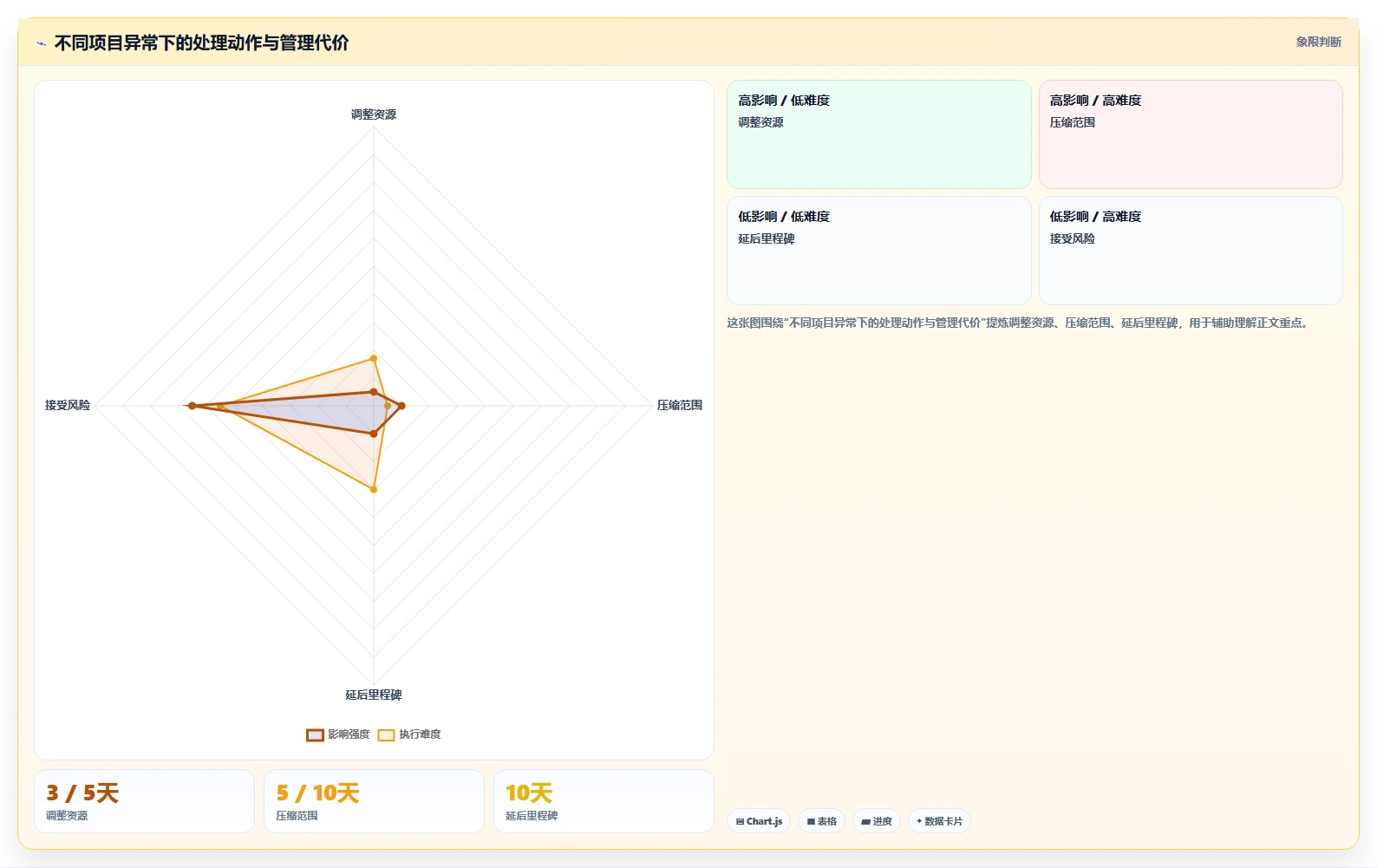Select the 低影响 / 低难度 quadrant card

pyautogui.click(x=879, y=251)
